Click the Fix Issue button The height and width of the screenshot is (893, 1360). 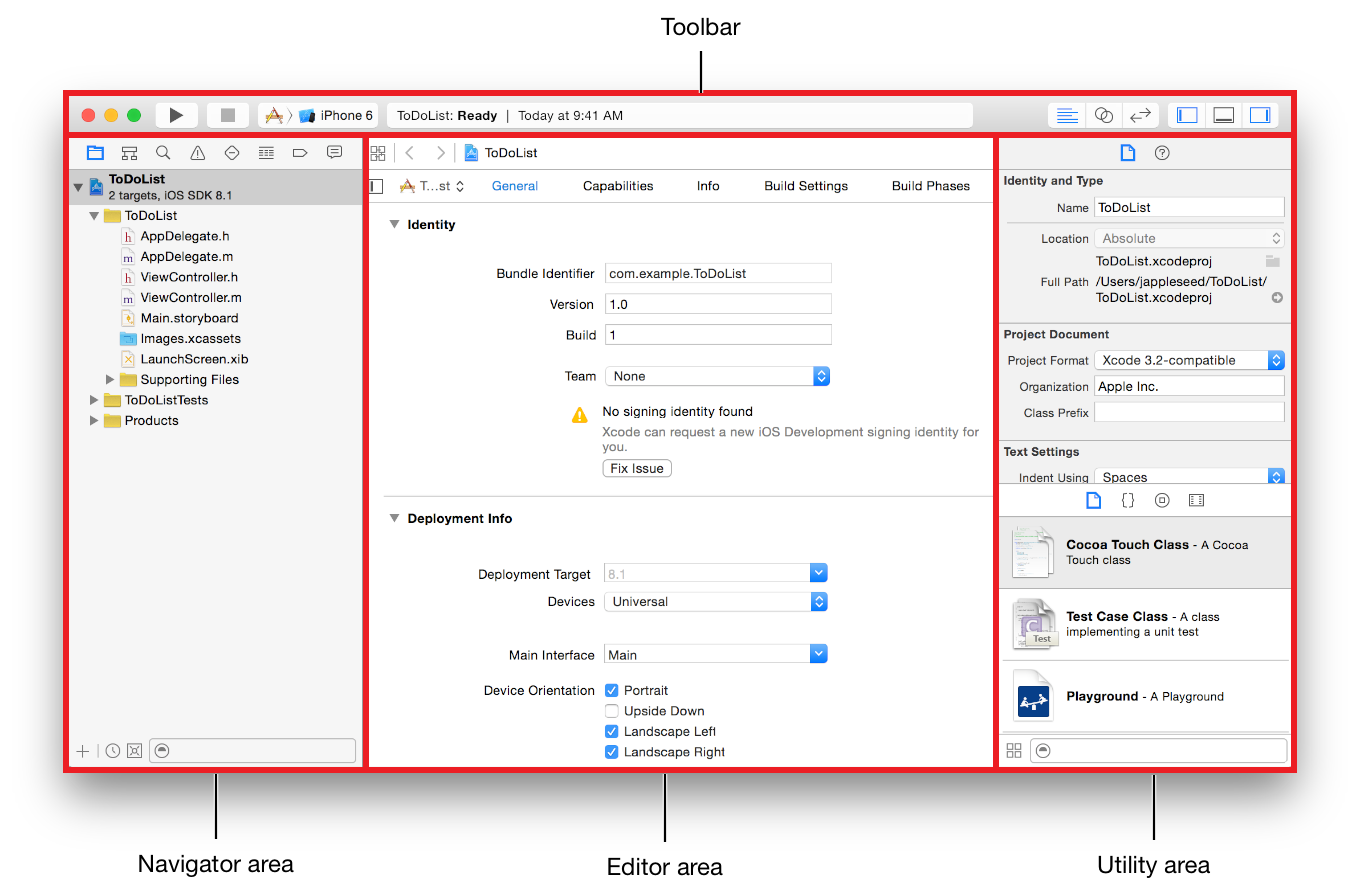pyautogui.click(x=636, y=467)
